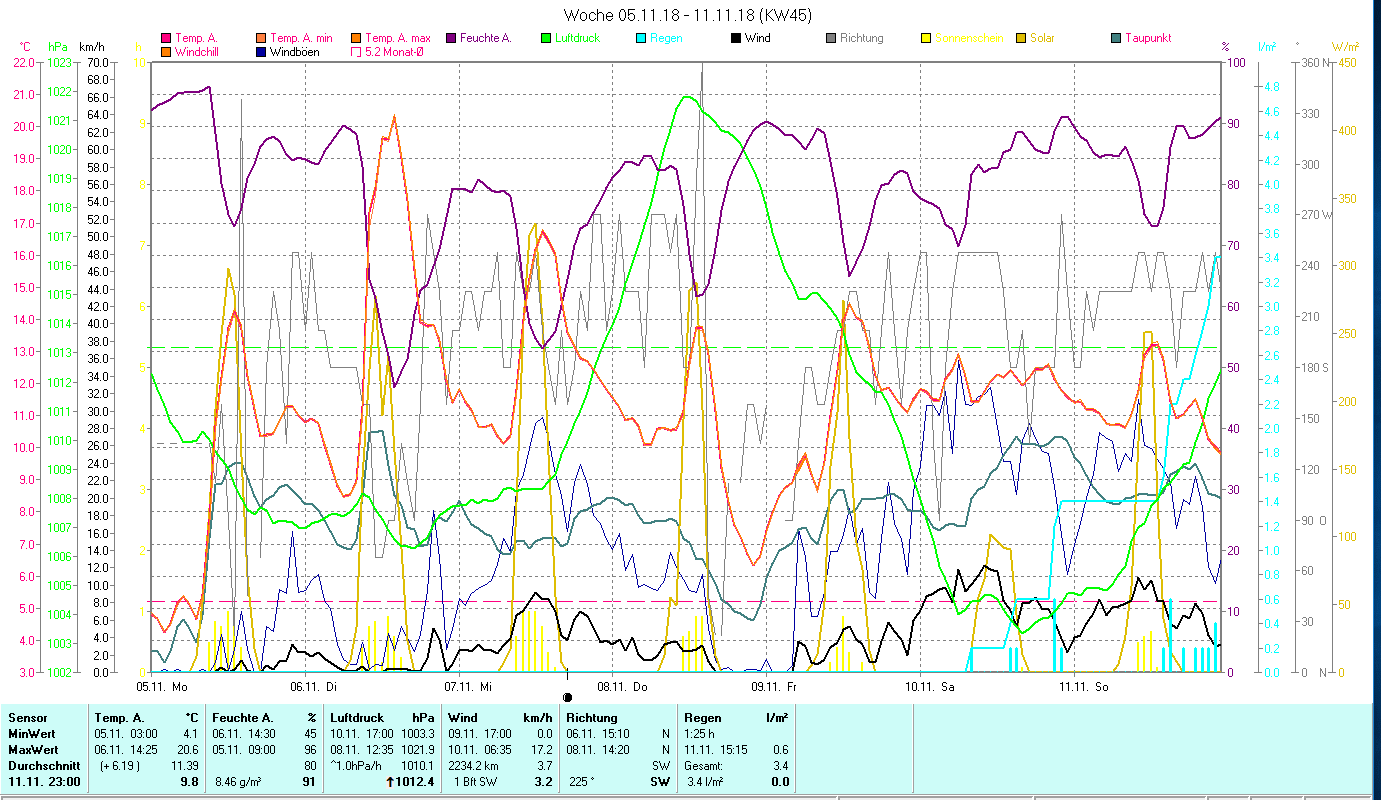Click the pressure rate '^1.0hPa/h'

tap(356, 766)
